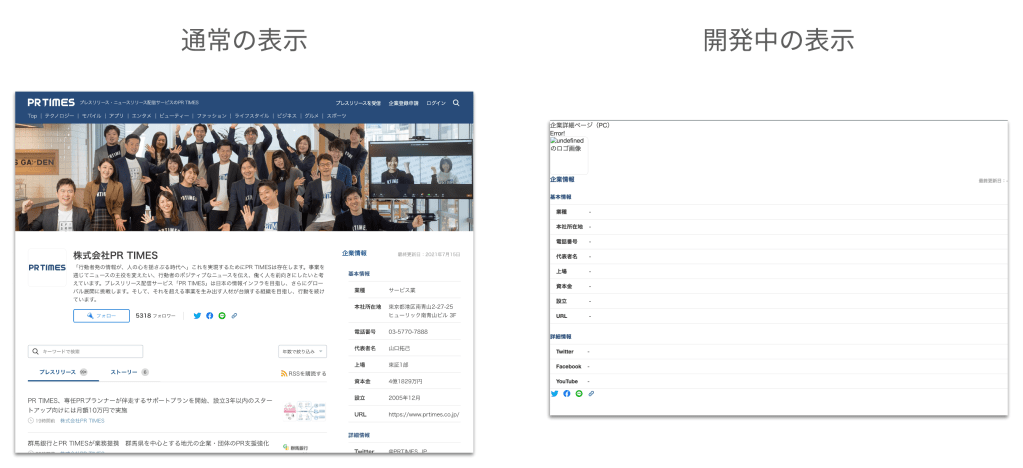This screenshot has height=468, width=1023.
Task: Click the Twitter icon below the YouTube row
Action: click(x=554, y=394)
